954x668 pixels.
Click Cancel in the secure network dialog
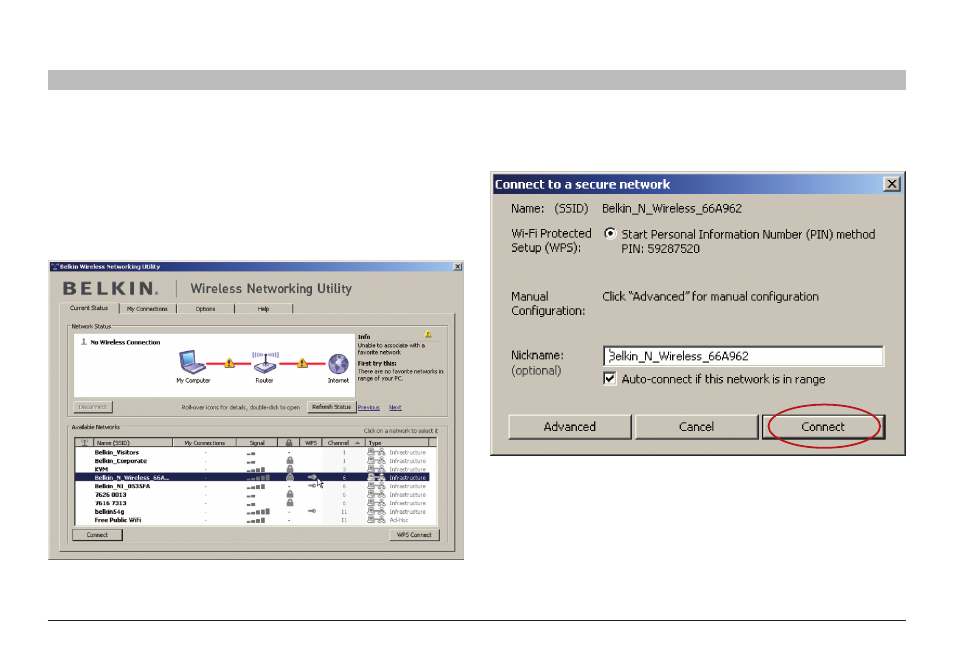[696, 427]
